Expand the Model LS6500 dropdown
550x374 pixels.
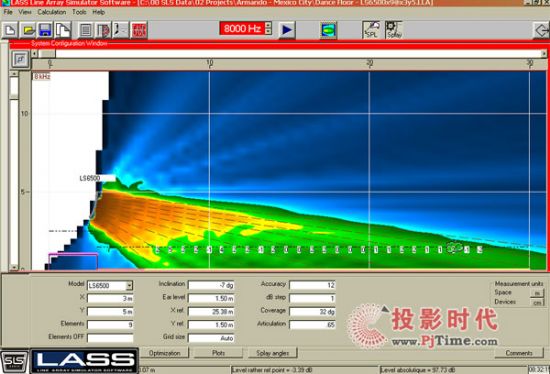pyautogui.click(x=129, y=286)
